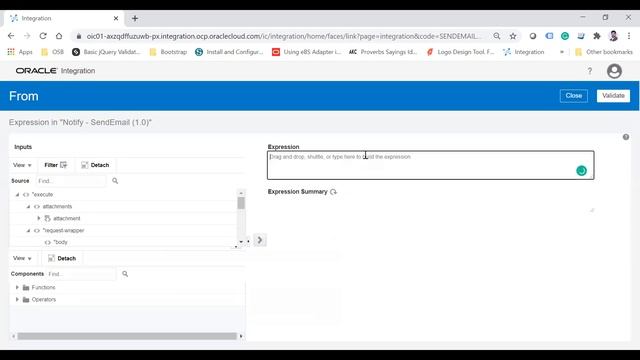
Task: Click the shuttle arrow to move to expression
Action: [260, 240]
